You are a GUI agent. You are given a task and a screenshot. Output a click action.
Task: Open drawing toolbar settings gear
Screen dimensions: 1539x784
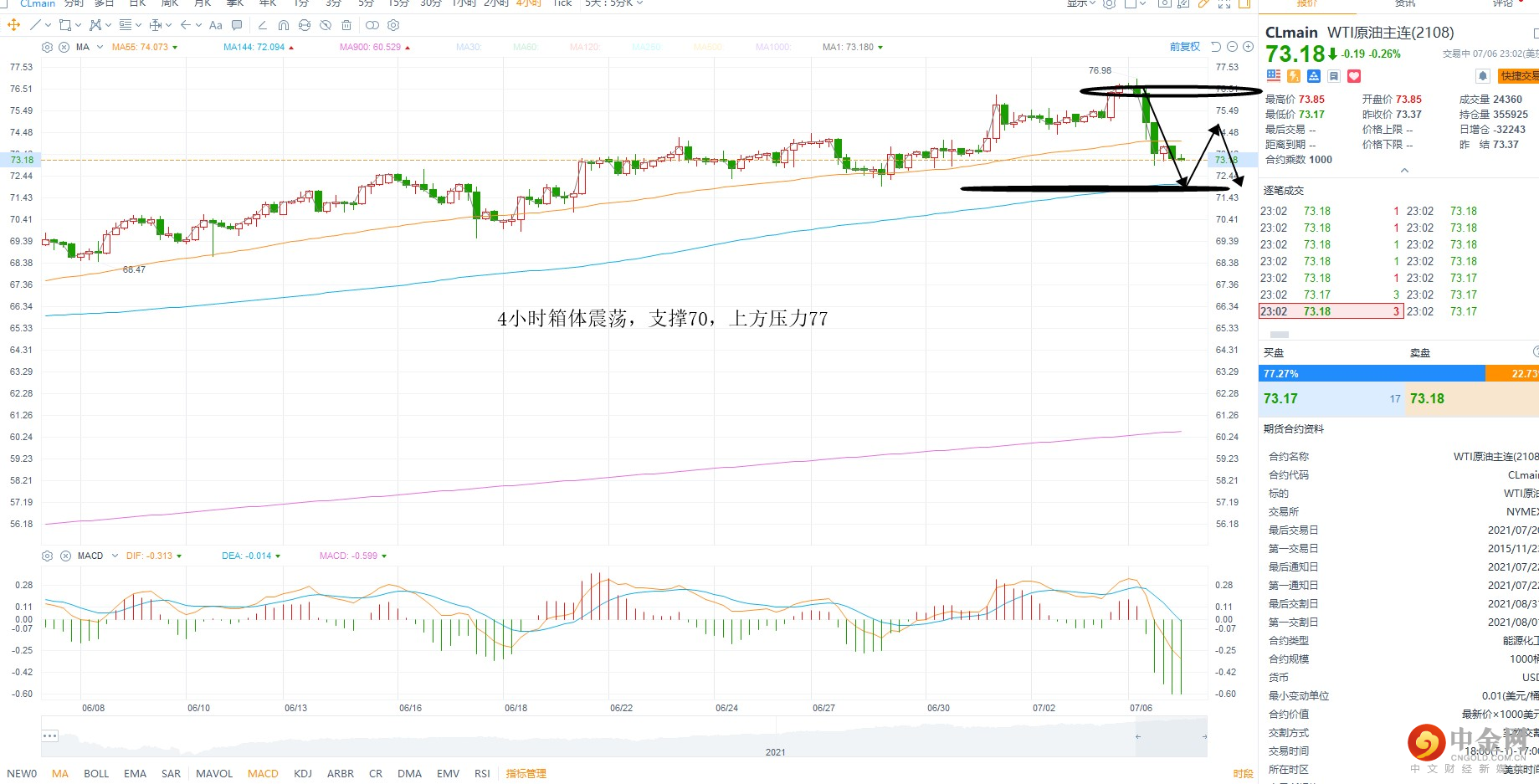[x=393, y=25]
